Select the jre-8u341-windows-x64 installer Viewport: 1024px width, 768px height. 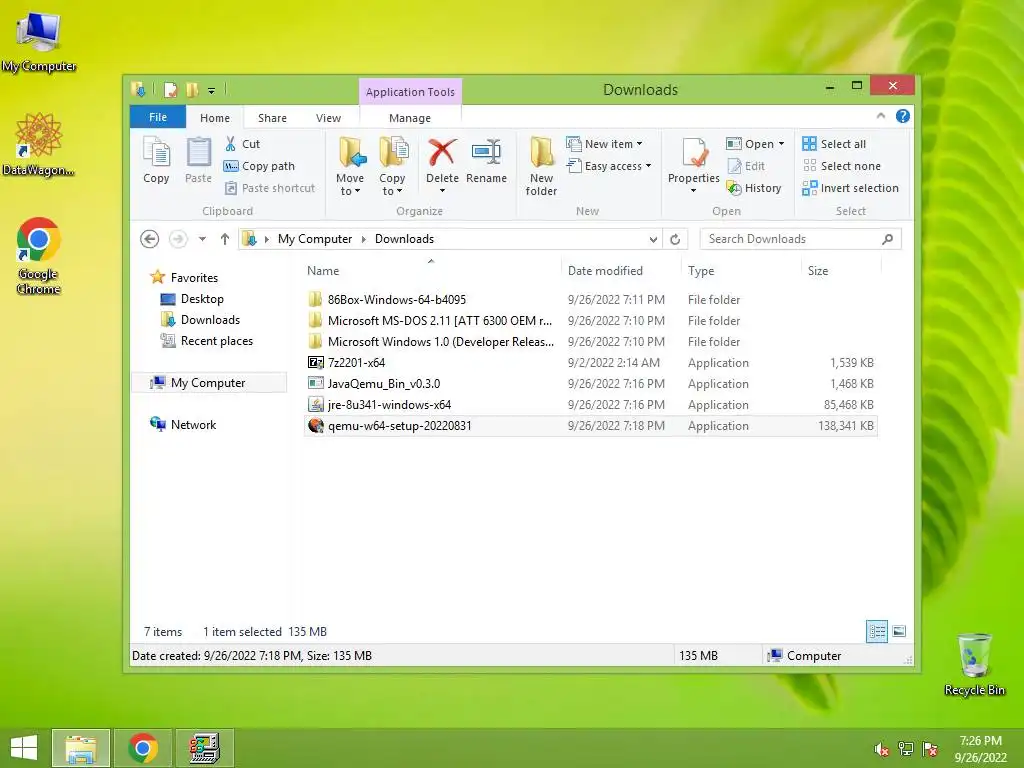pyautogui.click(x=590, y=404)
